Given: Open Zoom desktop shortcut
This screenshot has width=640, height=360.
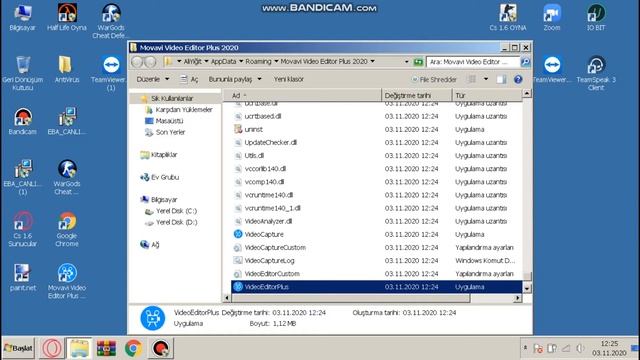Looking at the screenshot, I should [552, 18].
